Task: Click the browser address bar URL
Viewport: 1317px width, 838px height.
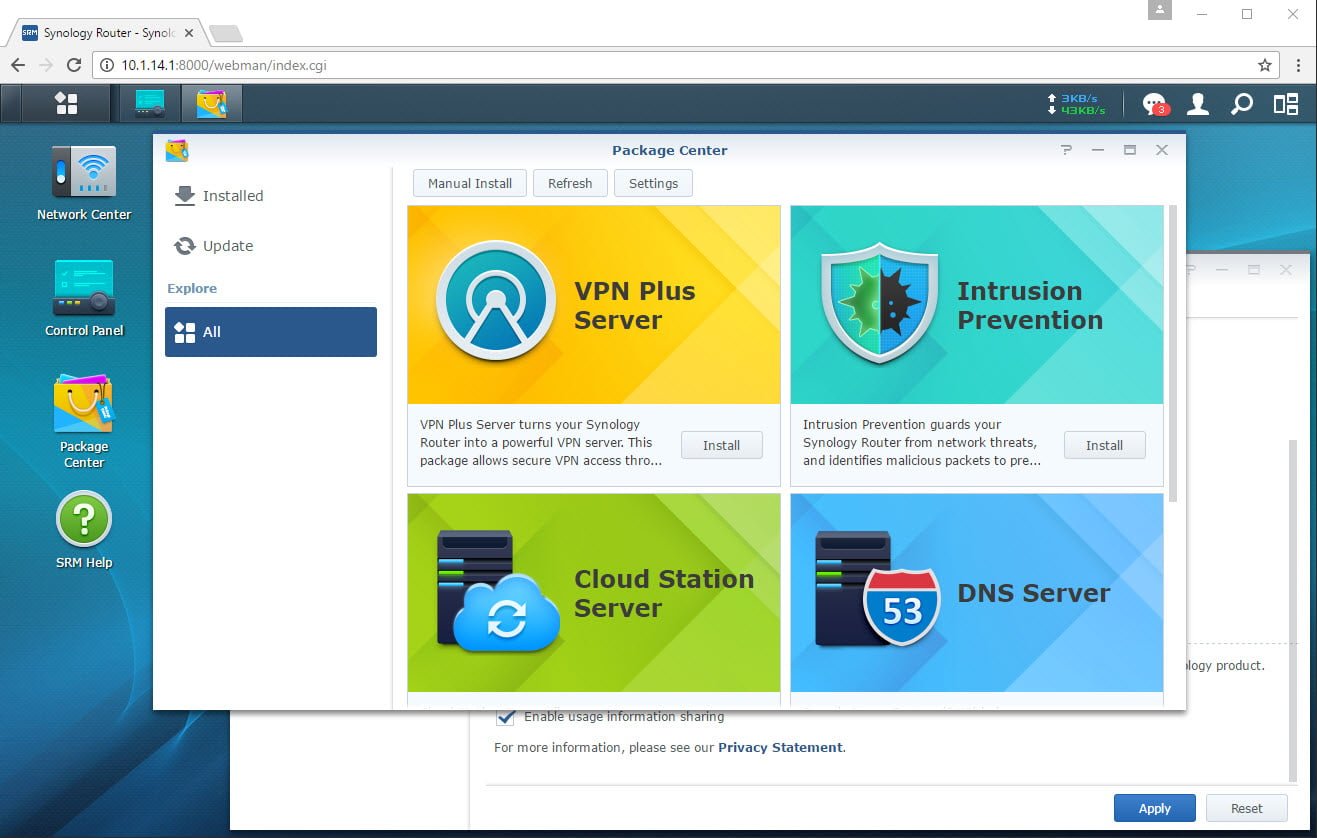Action: (224, 65)
